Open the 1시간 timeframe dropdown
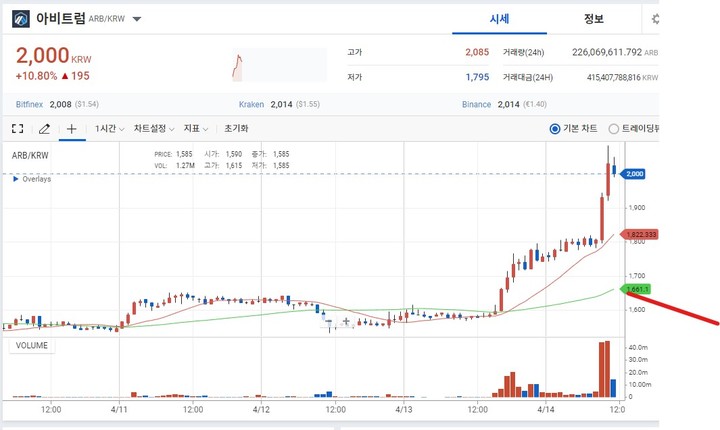Screen dimensions: 720x430 tap(109, 129)
